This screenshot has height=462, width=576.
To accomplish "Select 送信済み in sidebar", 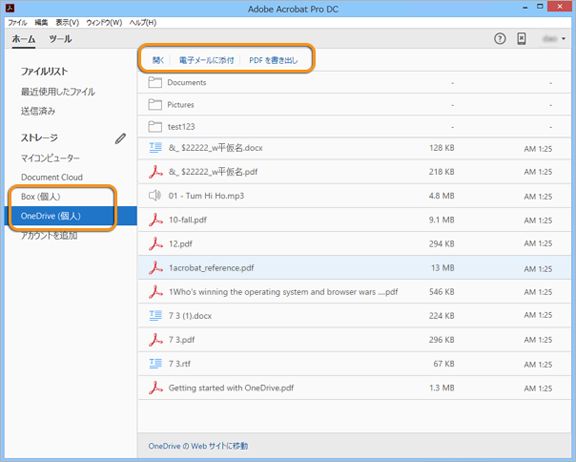I will [38, 111].
